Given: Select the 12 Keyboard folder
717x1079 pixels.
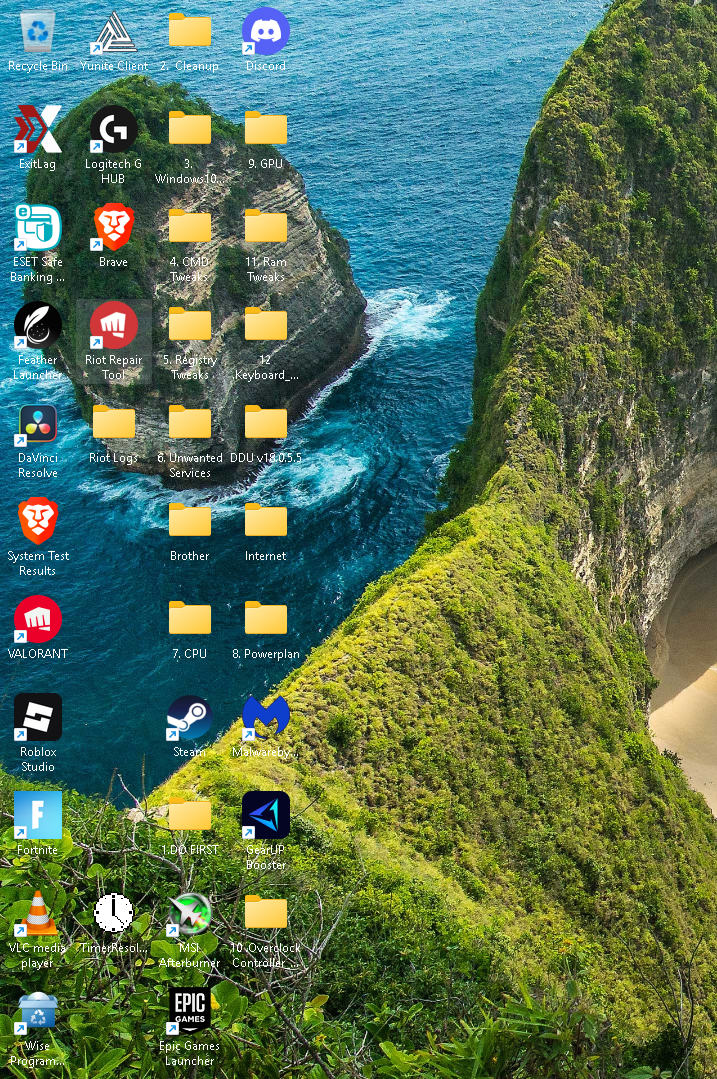Looking at the screenshot, I should click(x=266, y=325).
